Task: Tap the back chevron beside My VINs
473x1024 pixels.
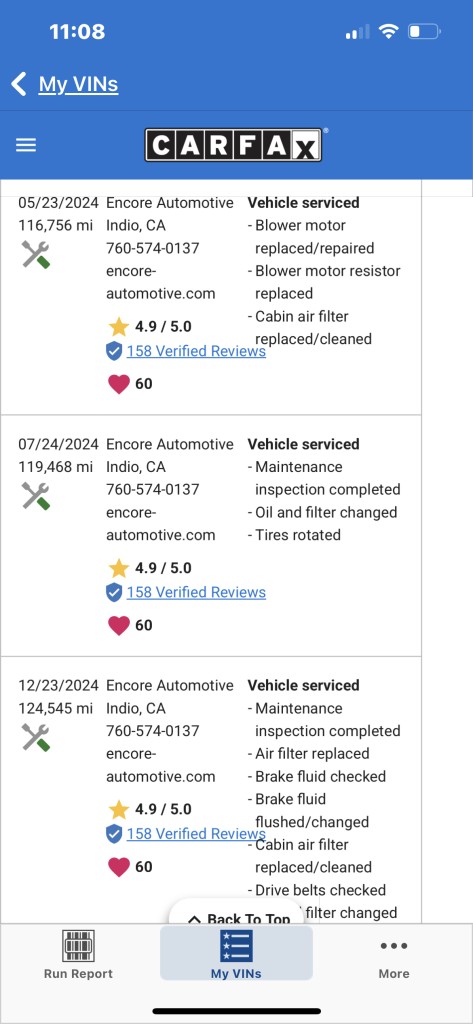Action: [x=18, y=84]
